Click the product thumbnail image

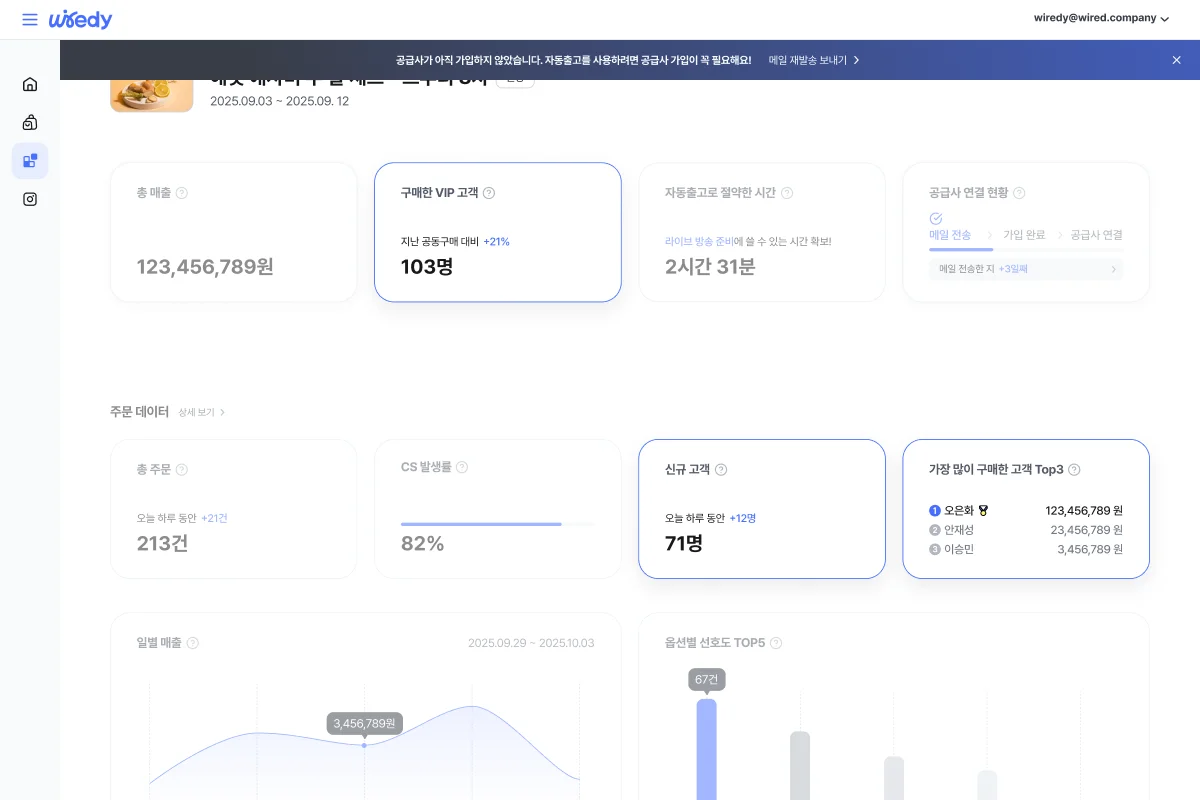[151, 95]
